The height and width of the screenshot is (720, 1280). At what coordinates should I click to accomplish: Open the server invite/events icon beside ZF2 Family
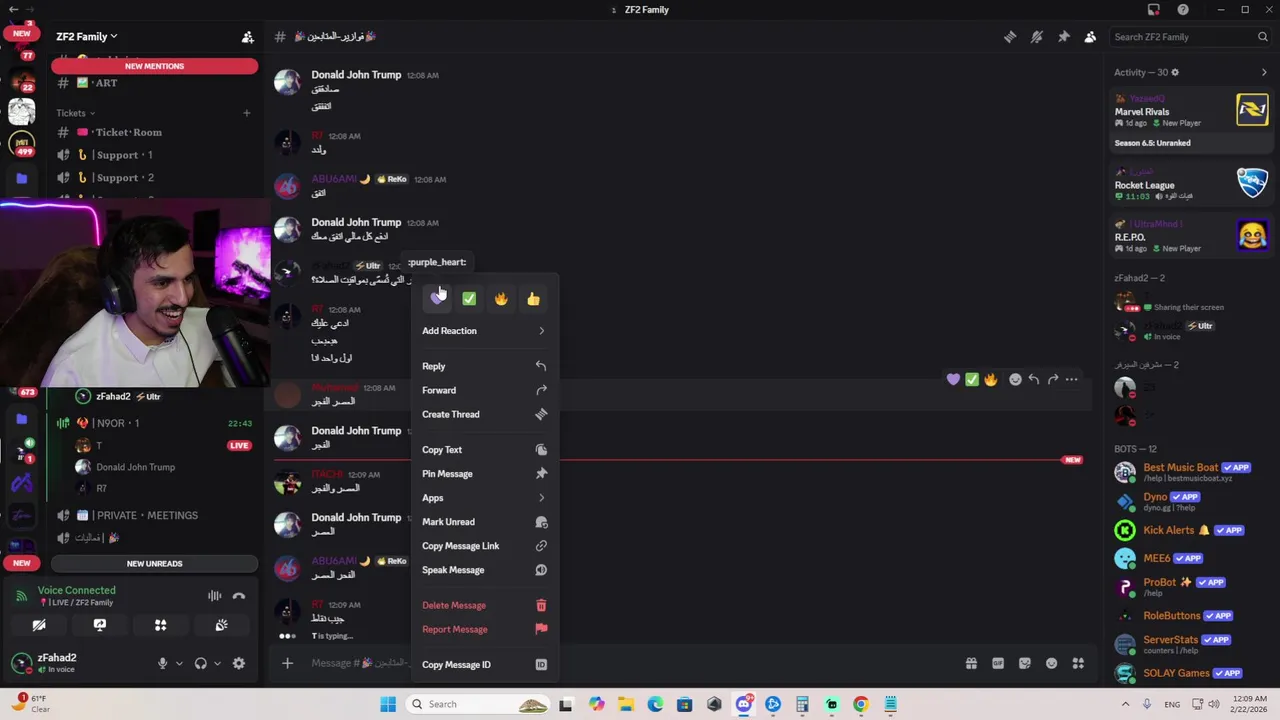pyautogui.click(x=248, y=37)
